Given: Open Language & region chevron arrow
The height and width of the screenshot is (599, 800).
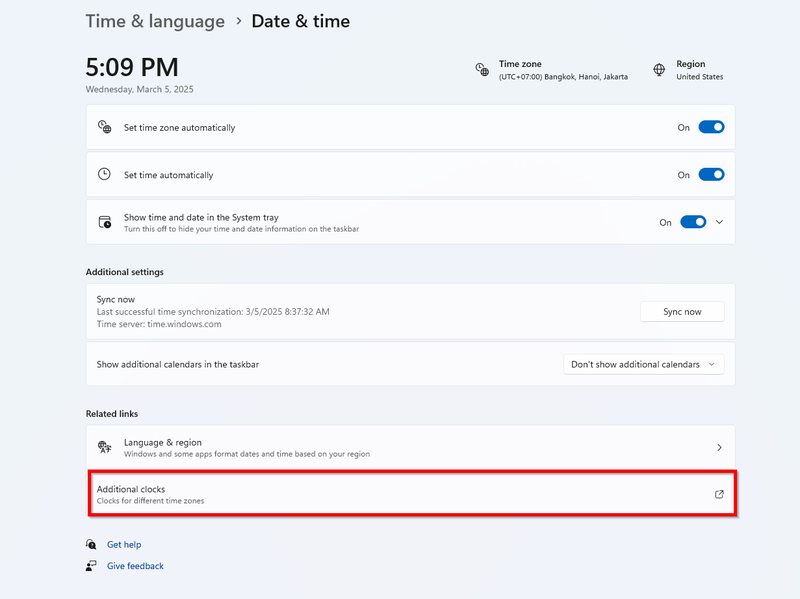Looking at the screenshot, I should [719, 447].
